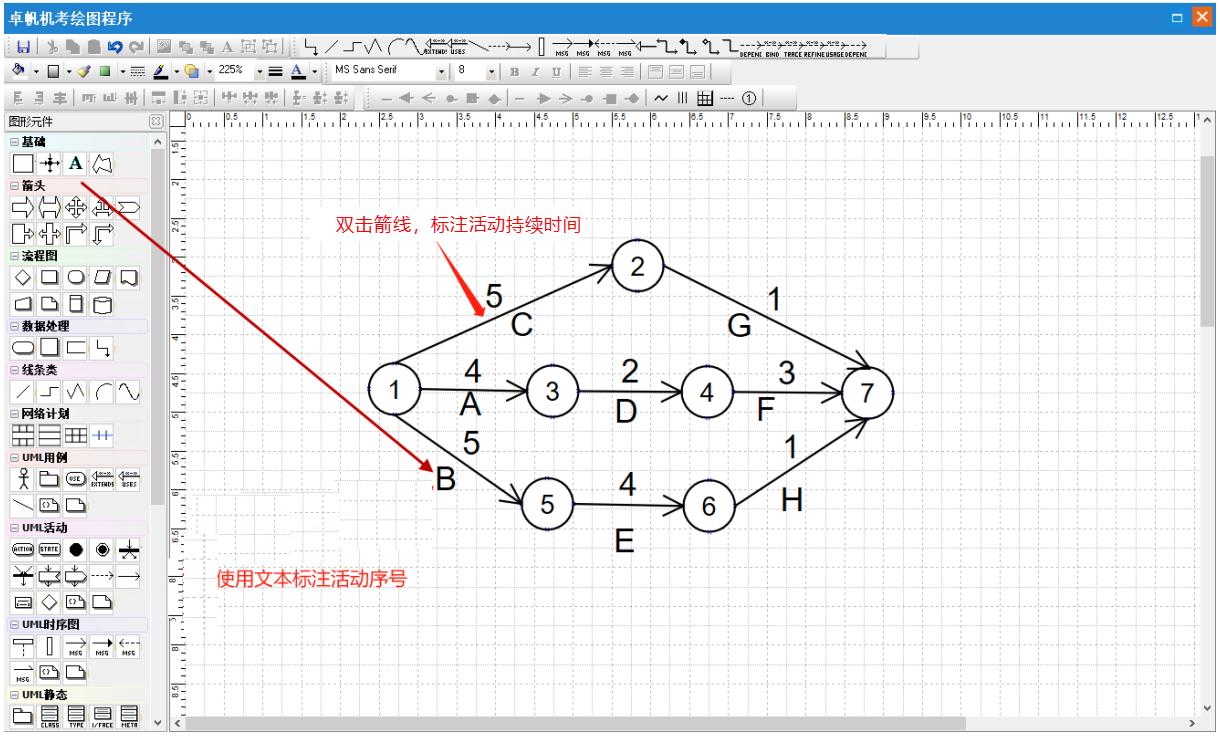The height and width of the screenshot is (736, 1220).
Task: Click the line color pen swatch
Action: 160,71
